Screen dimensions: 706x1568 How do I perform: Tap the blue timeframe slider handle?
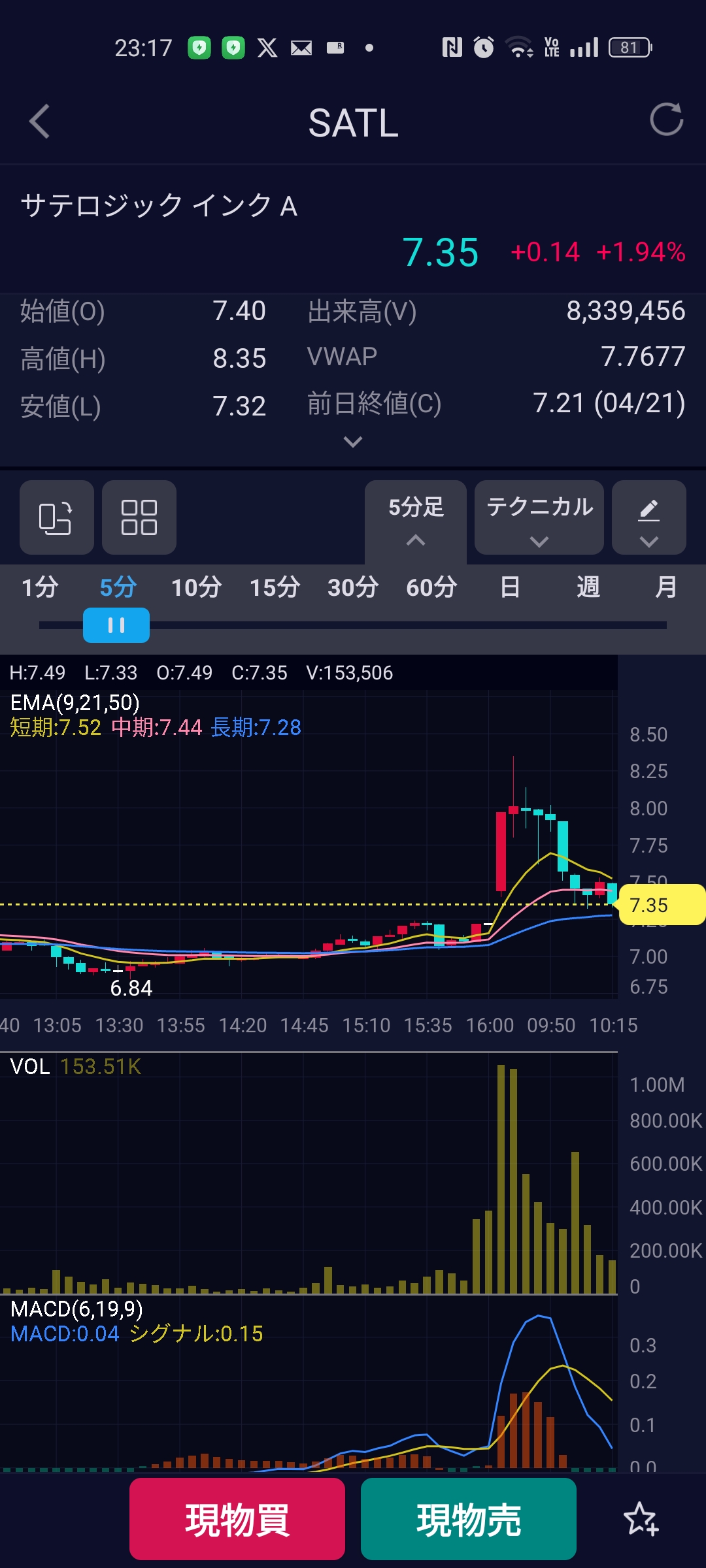116,625
